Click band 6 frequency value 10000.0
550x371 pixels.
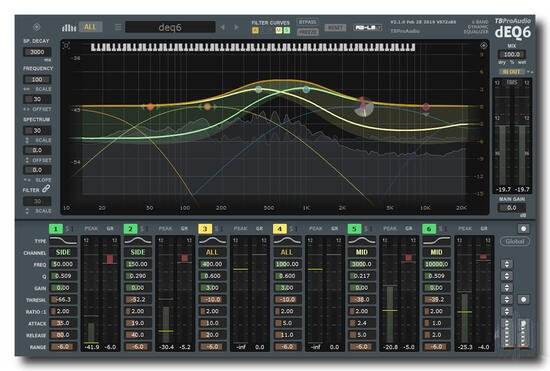[436, 264]
